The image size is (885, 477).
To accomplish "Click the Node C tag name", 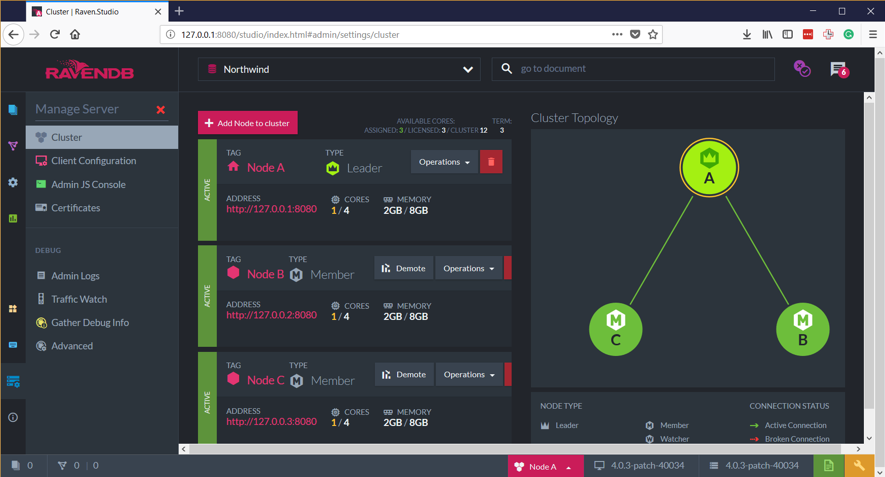I will click(266, 380).
